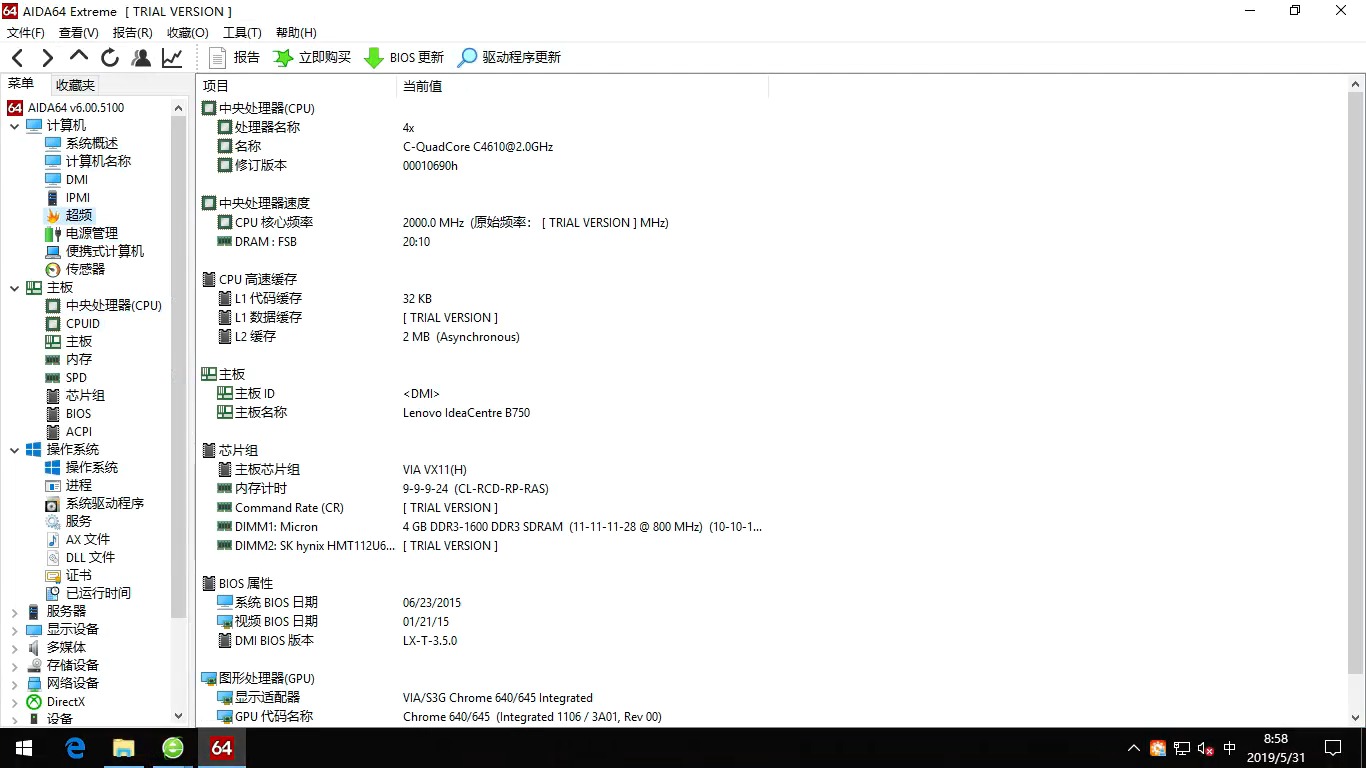This screenshot has height=768, width=1366.
Task: Go forward with the right arrow button
Action: point(47,58)
